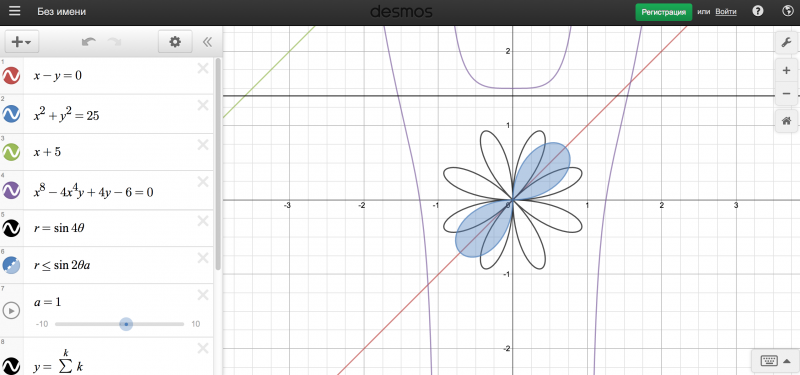
Task: Toggle visibility of r = sin 4θ
Action: [x=11, y=228]
